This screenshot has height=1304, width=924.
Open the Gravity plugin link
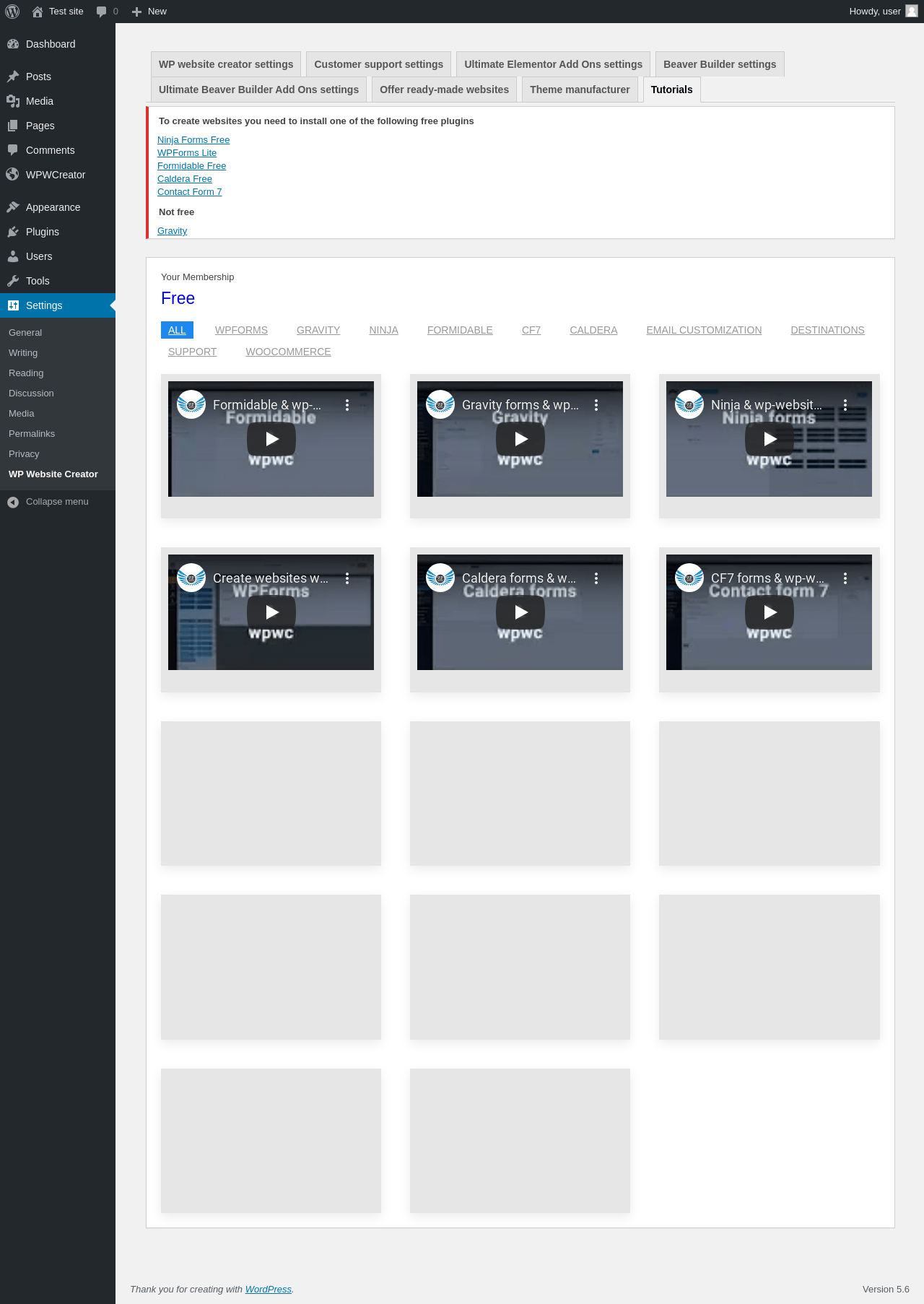pos(172,231)
